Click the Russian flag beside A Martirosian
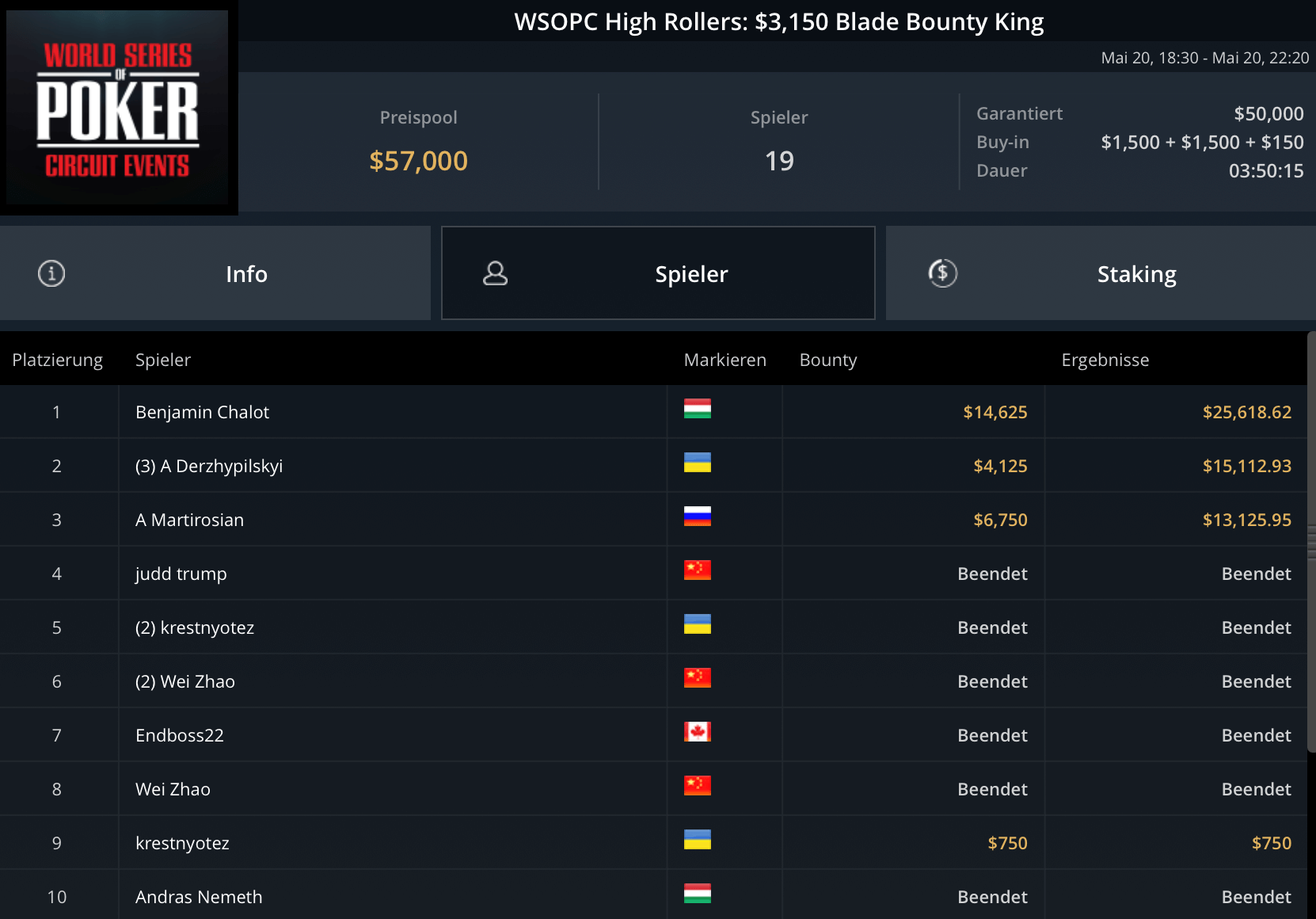This screenshot has width=1316, height=919. (697, 517)
